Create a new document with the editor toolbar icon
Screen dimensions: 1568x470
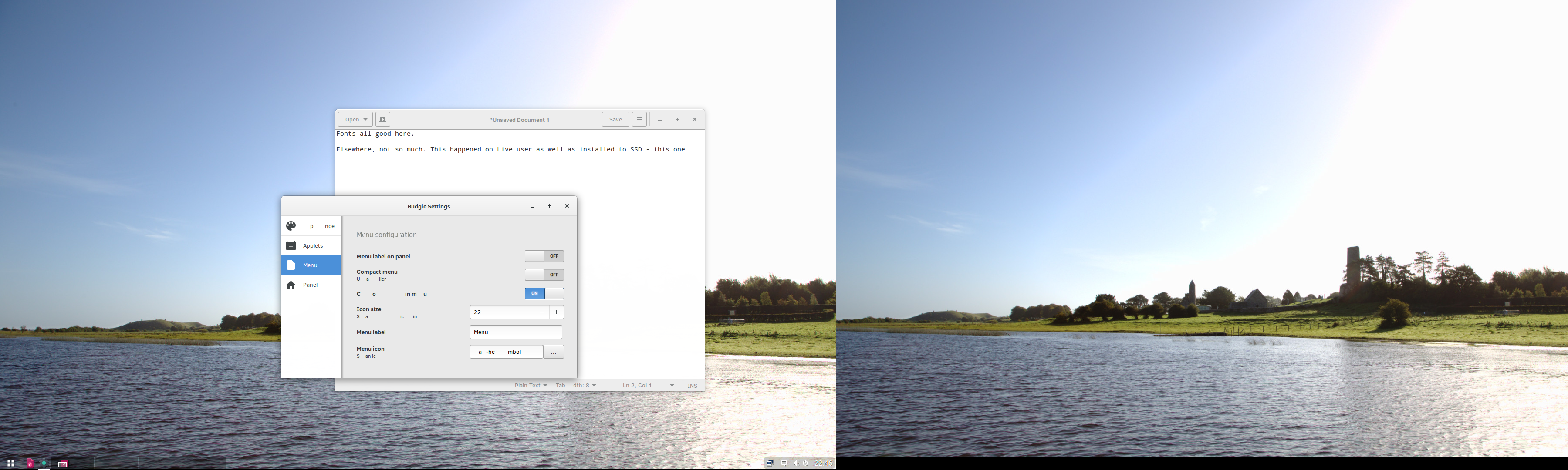click(x=383, y=119)
